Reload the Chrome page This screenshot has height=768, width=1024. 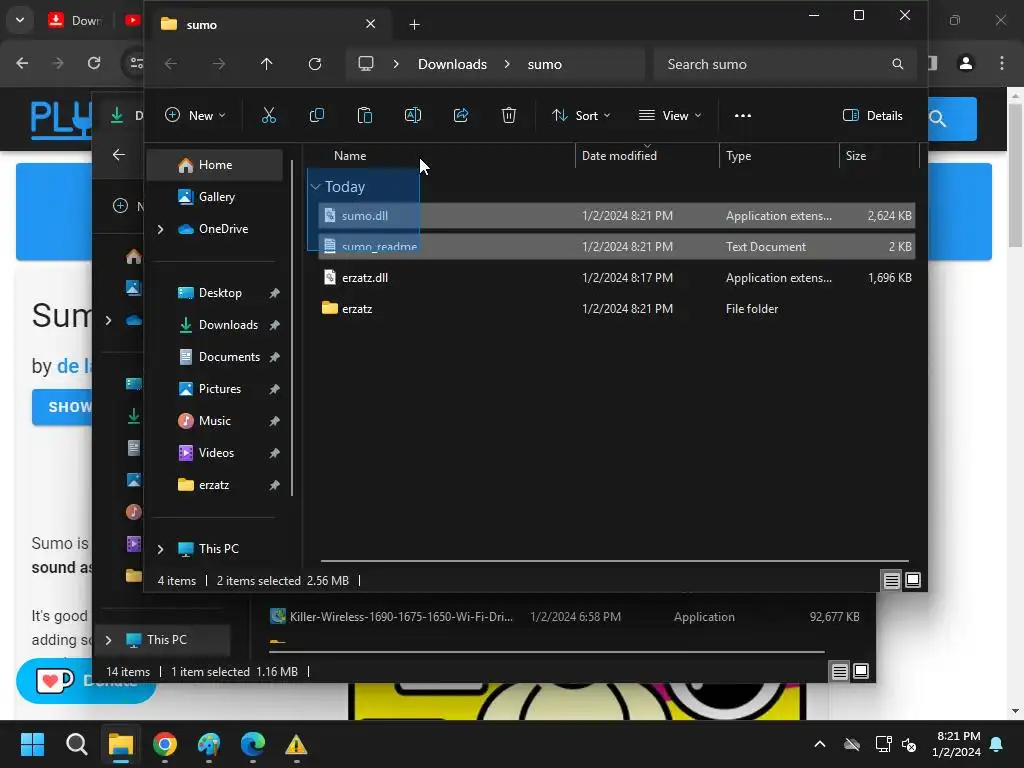click(x=94, y=63)
